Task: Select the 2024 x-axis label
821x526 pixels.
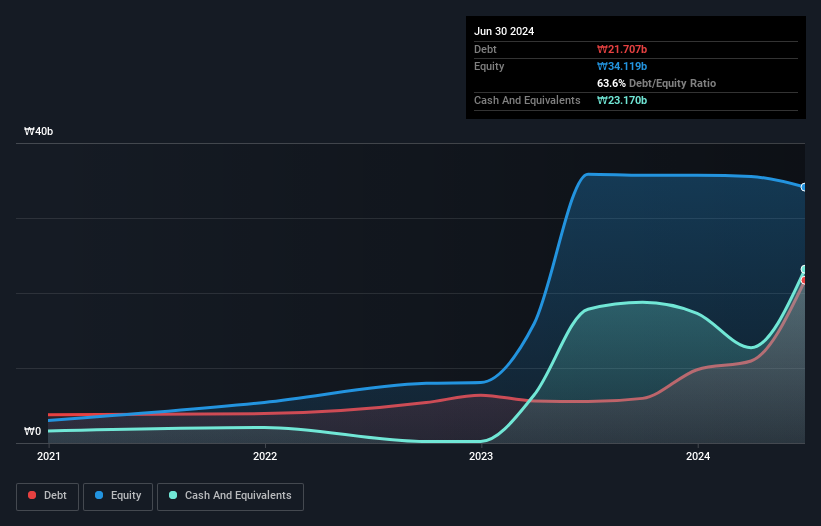Action: 698,456
